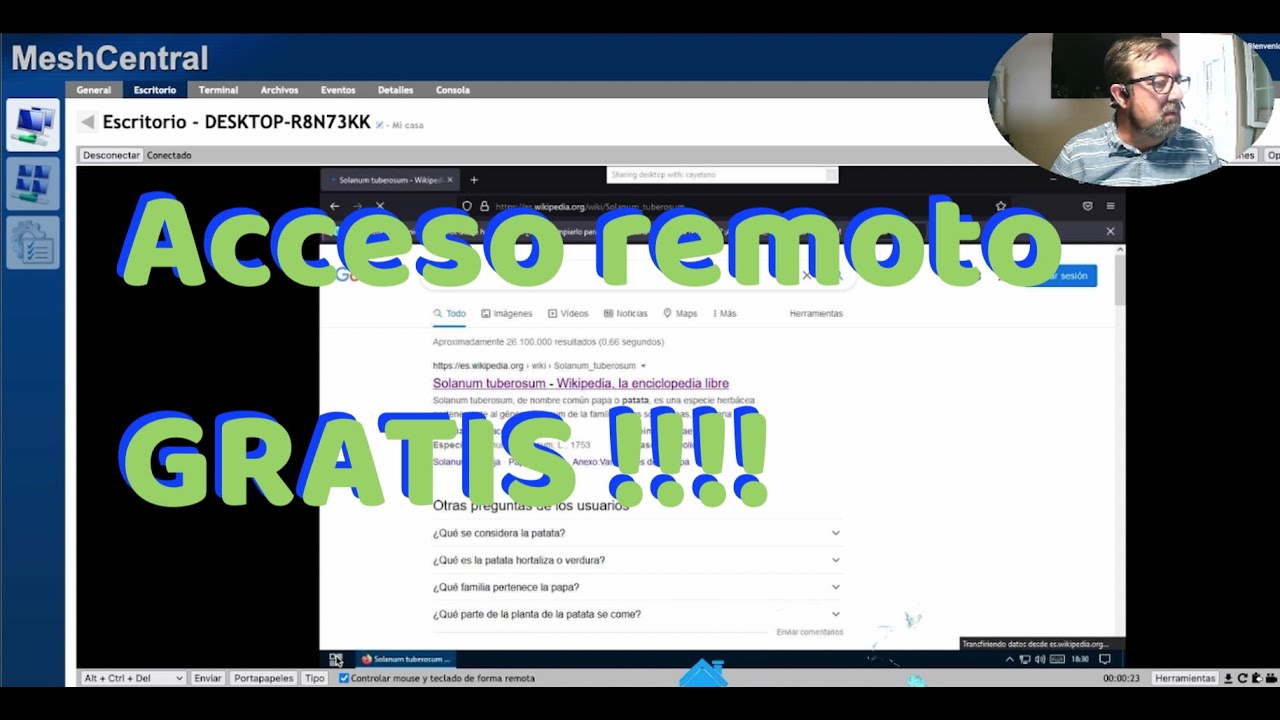Click the padlock site security icon

point(484,206)
